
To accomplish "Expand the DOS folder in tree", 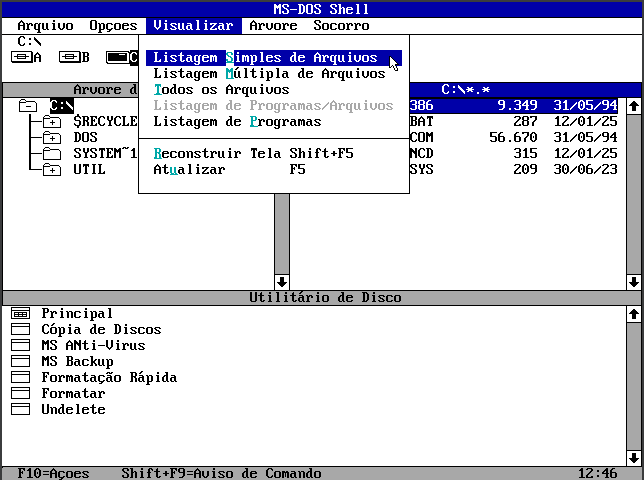I will coord(52,138).
